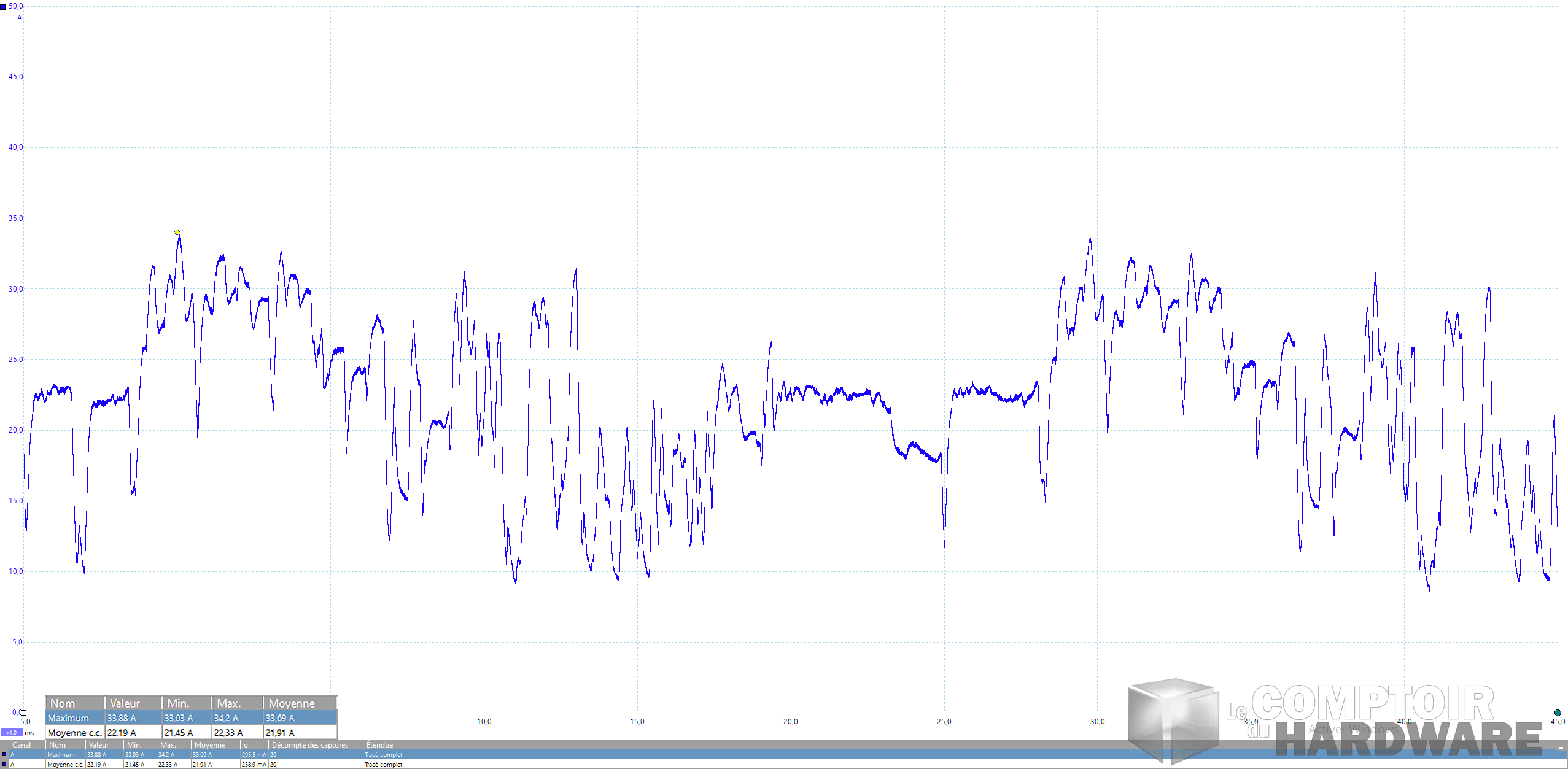Click the Moyenne header in the large overlay table
Viewport: 1568px width, 769px height.
[292, 703]
